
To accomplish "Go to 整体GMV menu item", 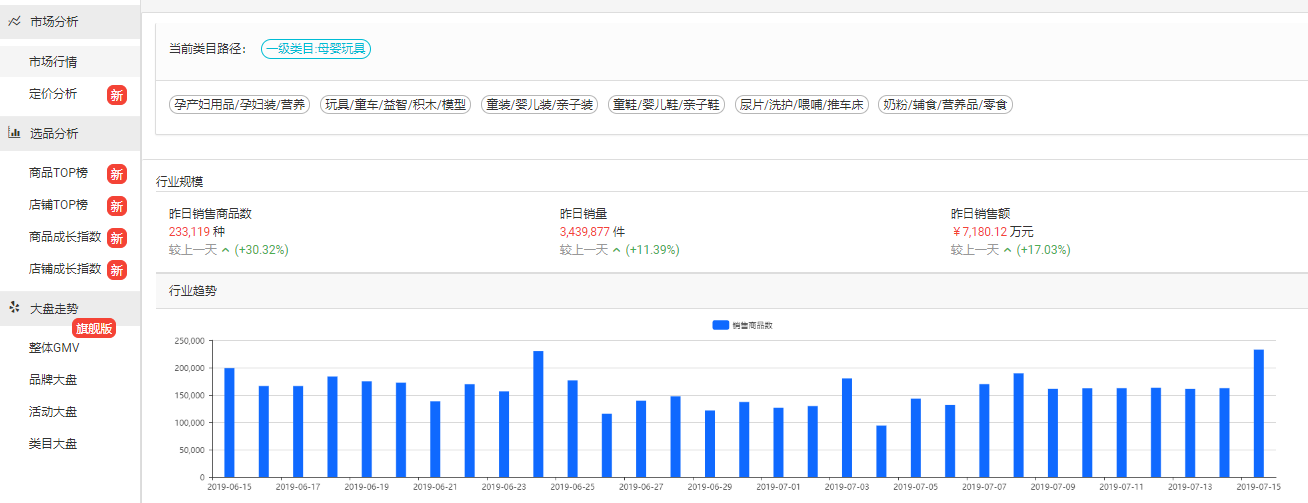I will click(54, 348).
